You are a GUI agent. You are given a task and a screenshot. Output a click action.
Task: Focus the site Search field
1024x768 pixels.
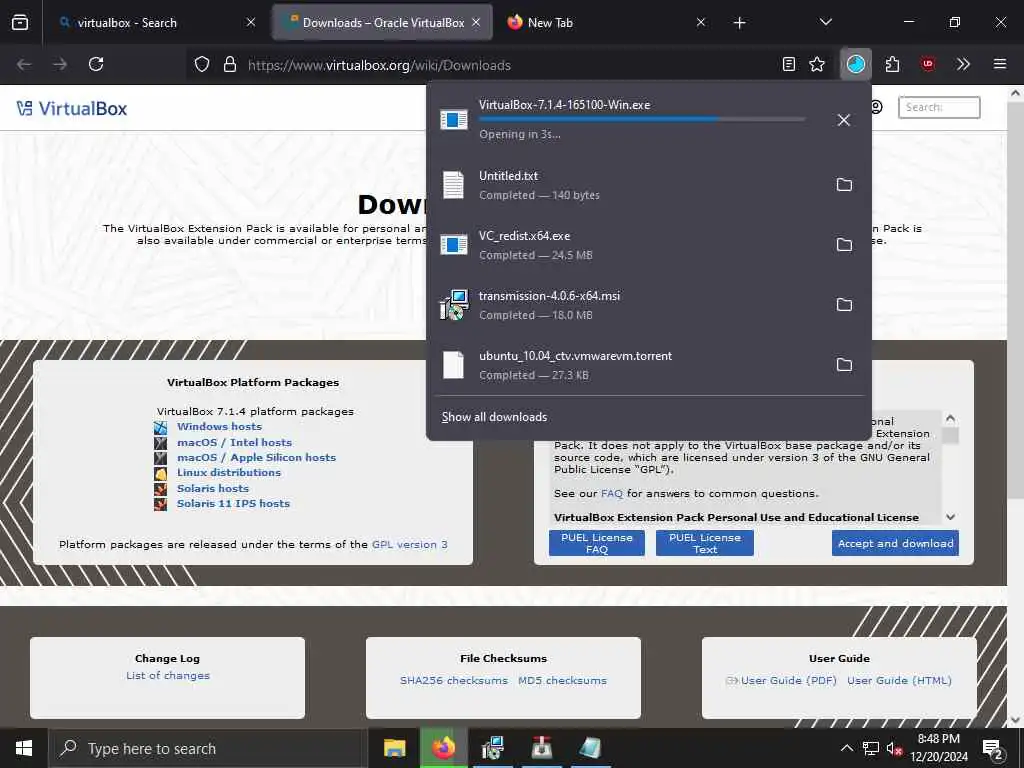tap(939, 107)
